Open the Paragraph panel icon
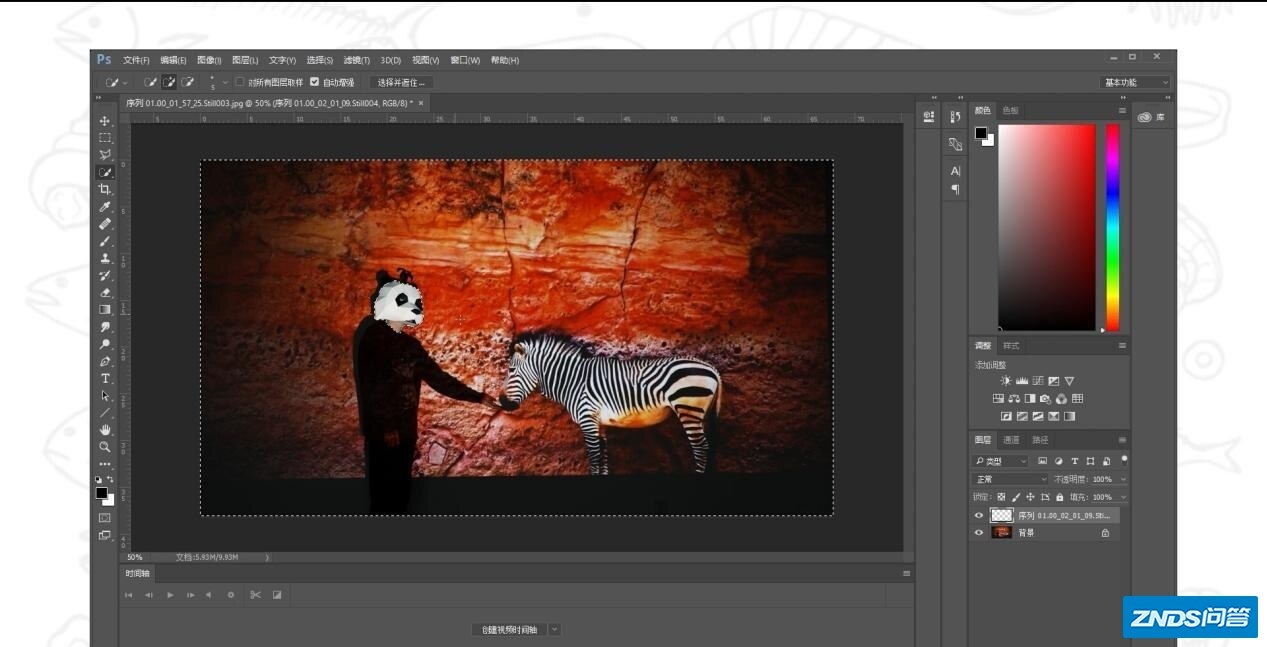 point(955,188)
